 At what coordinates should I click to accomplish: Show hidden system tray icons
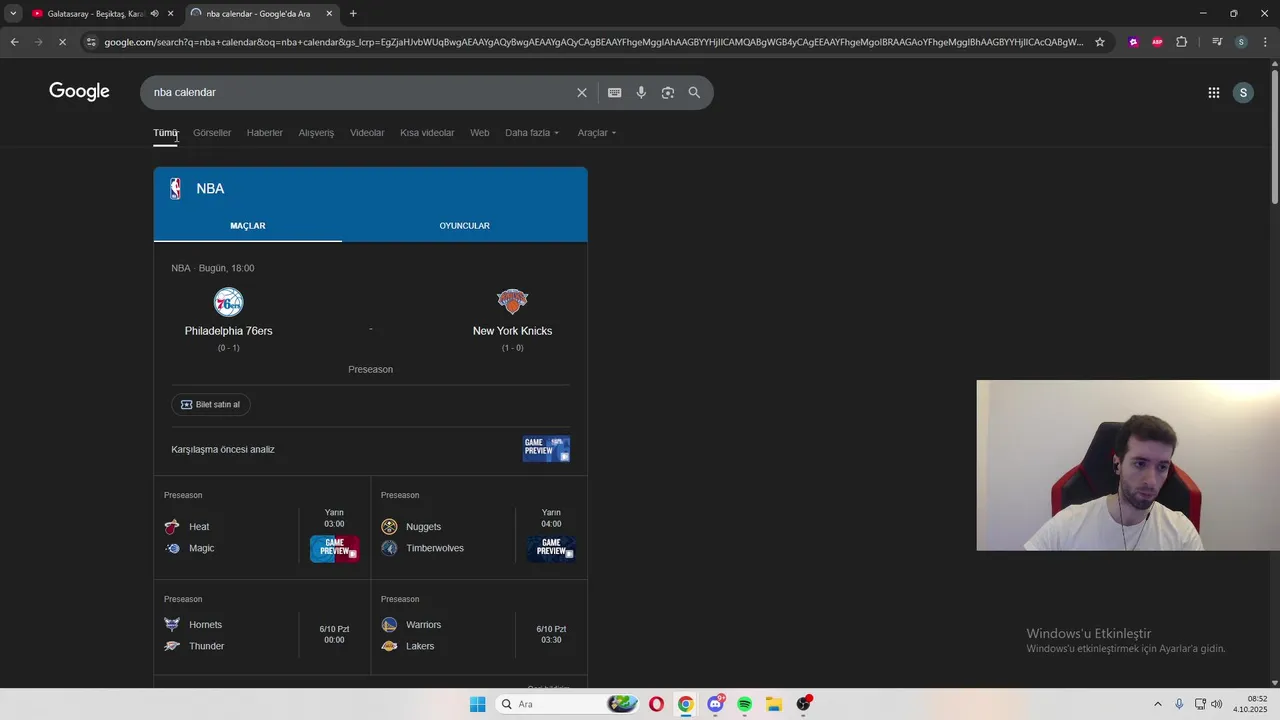click(1158, 704)
